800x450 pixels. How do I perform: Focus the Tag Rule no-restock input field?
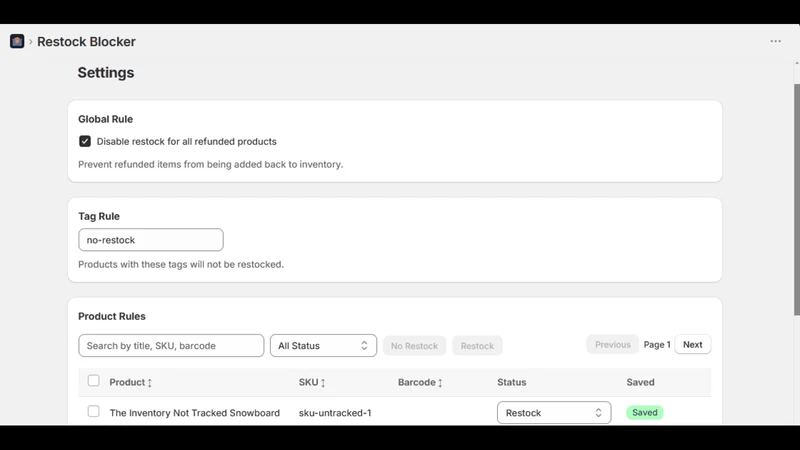coord(151,240)
